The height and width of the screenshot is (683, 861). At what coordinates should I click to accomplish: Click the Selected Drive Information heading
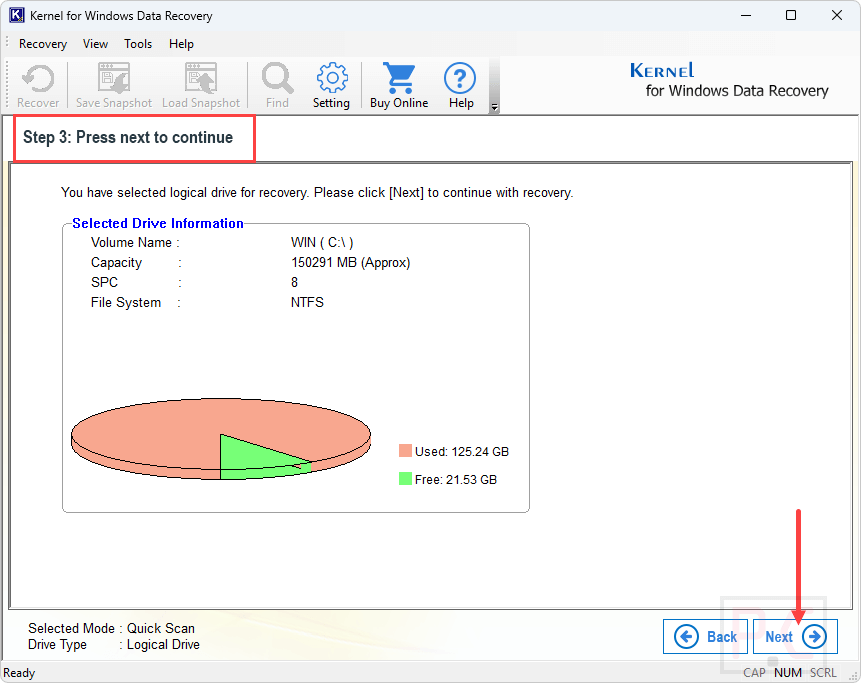[x=158, y=223]
